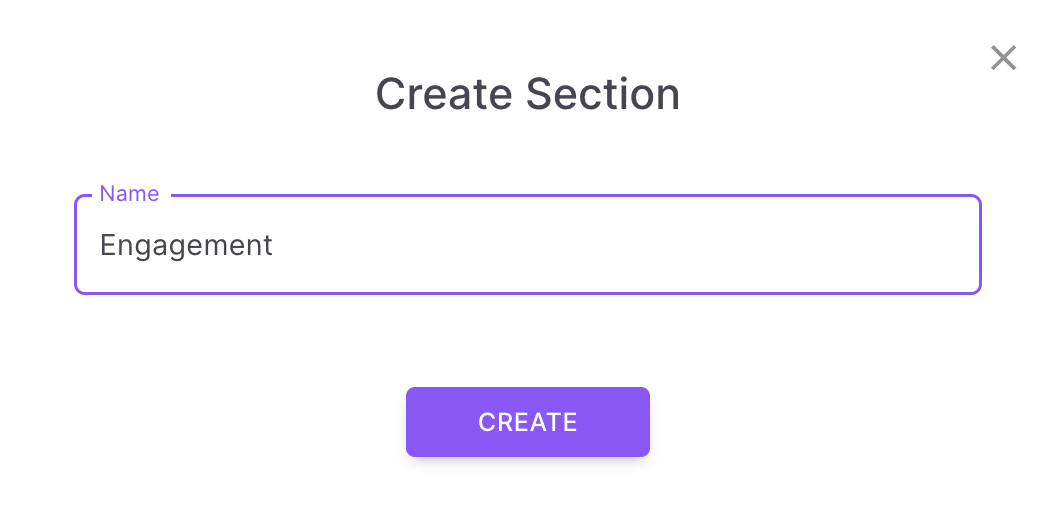Viewport: 1054px width, 512px height.
Task: Click the X icon at top right
Action: point(1003,58)
